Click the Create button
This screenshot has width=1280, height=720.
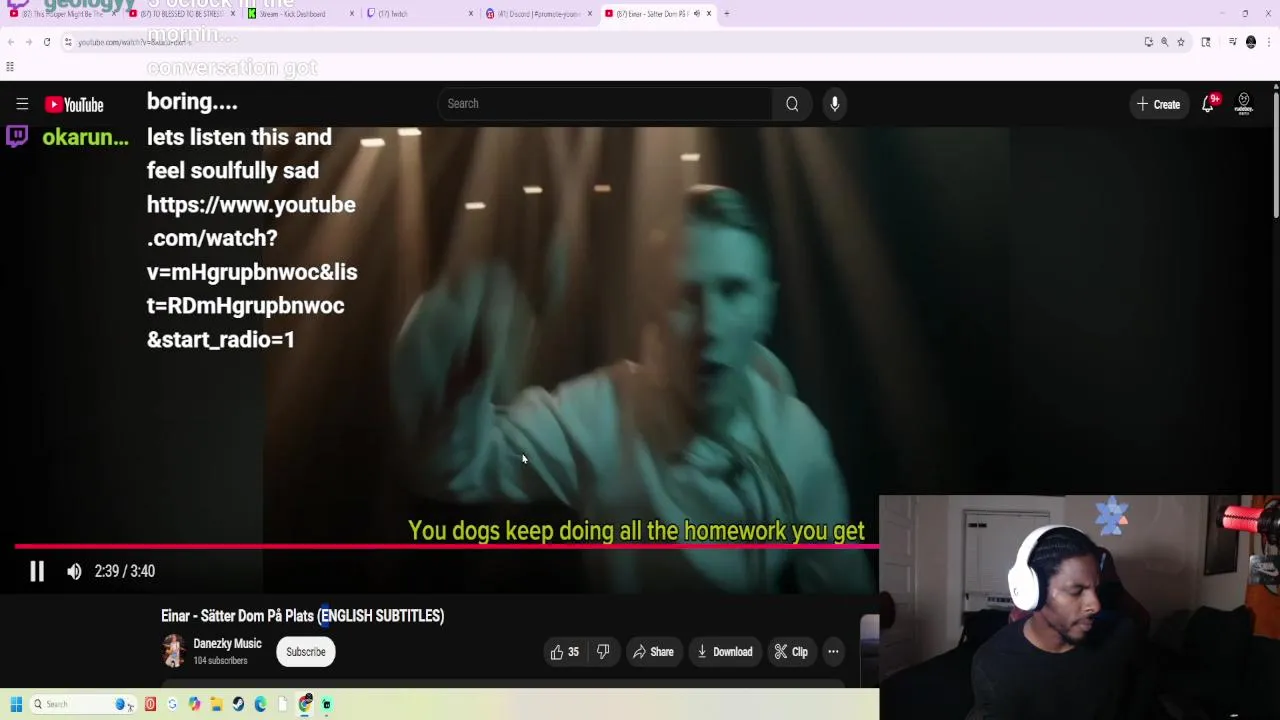point(1158,104)
